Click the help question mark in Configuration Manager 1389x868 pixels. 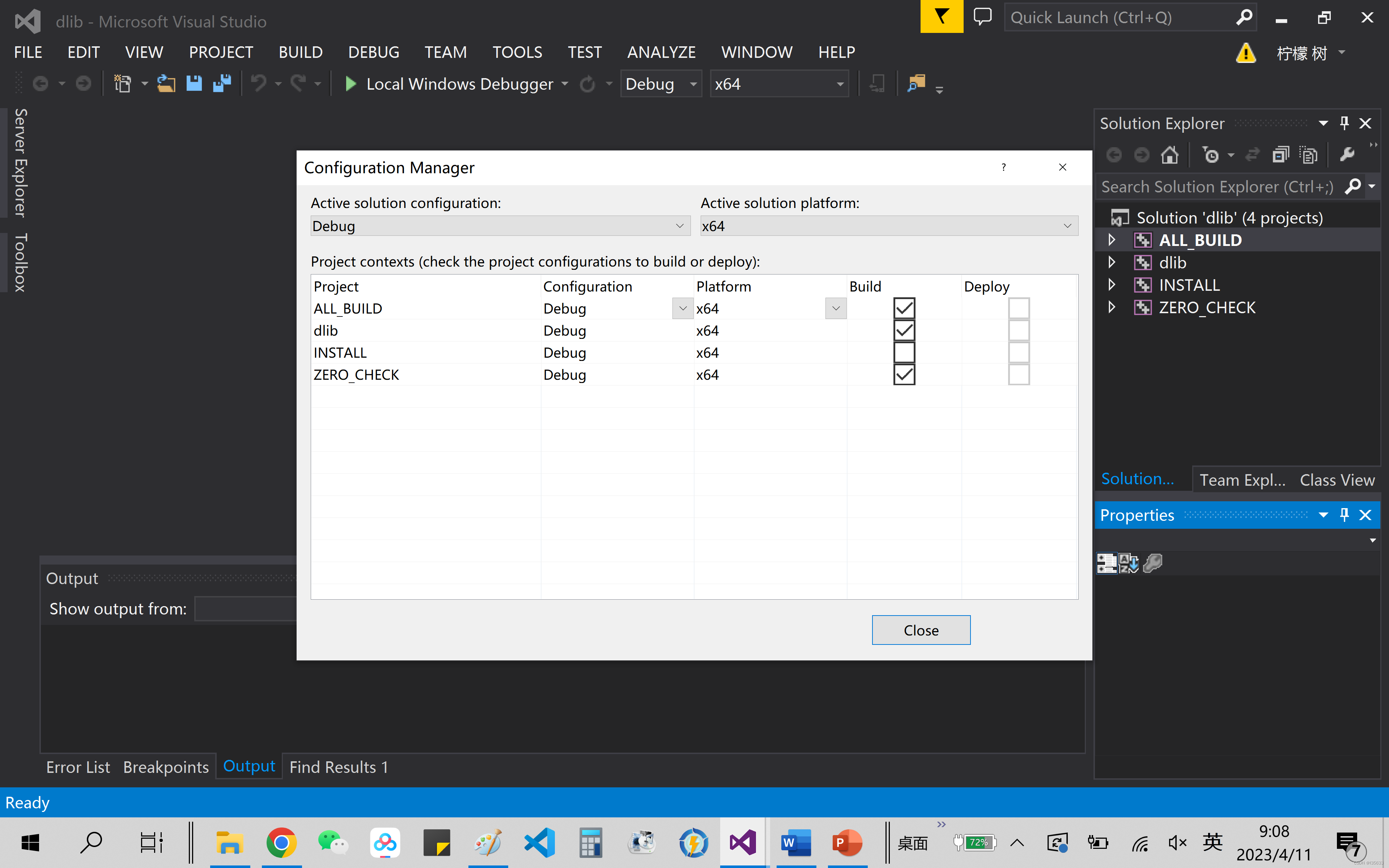[1003, 167]
